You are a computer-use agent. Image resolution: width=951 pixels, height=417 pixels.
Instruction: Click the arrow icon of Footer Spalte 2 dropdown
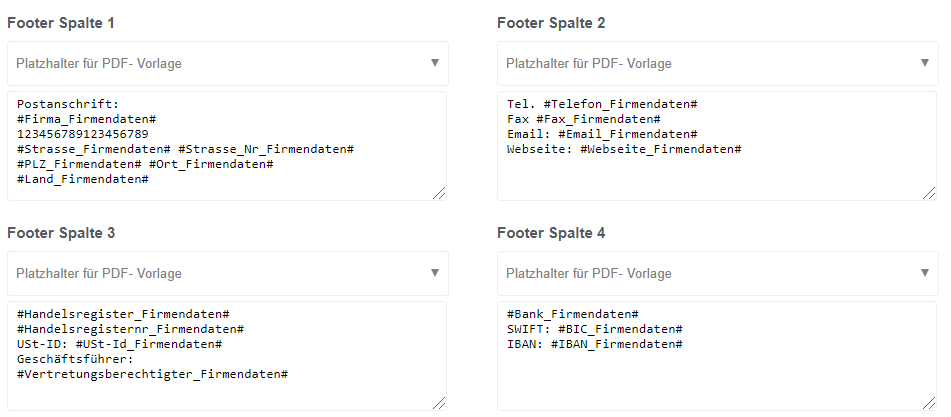[x=924, y=62]
